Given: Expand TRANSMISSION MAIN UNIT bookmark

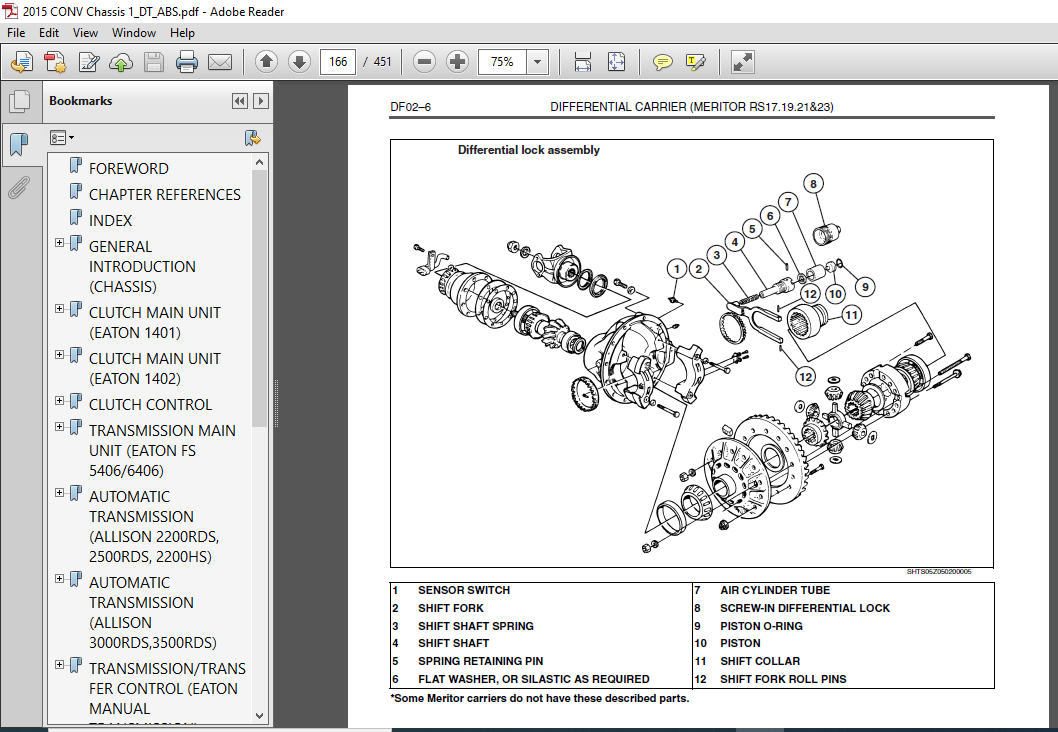Looking at the screenshot, I should point(59,426).
